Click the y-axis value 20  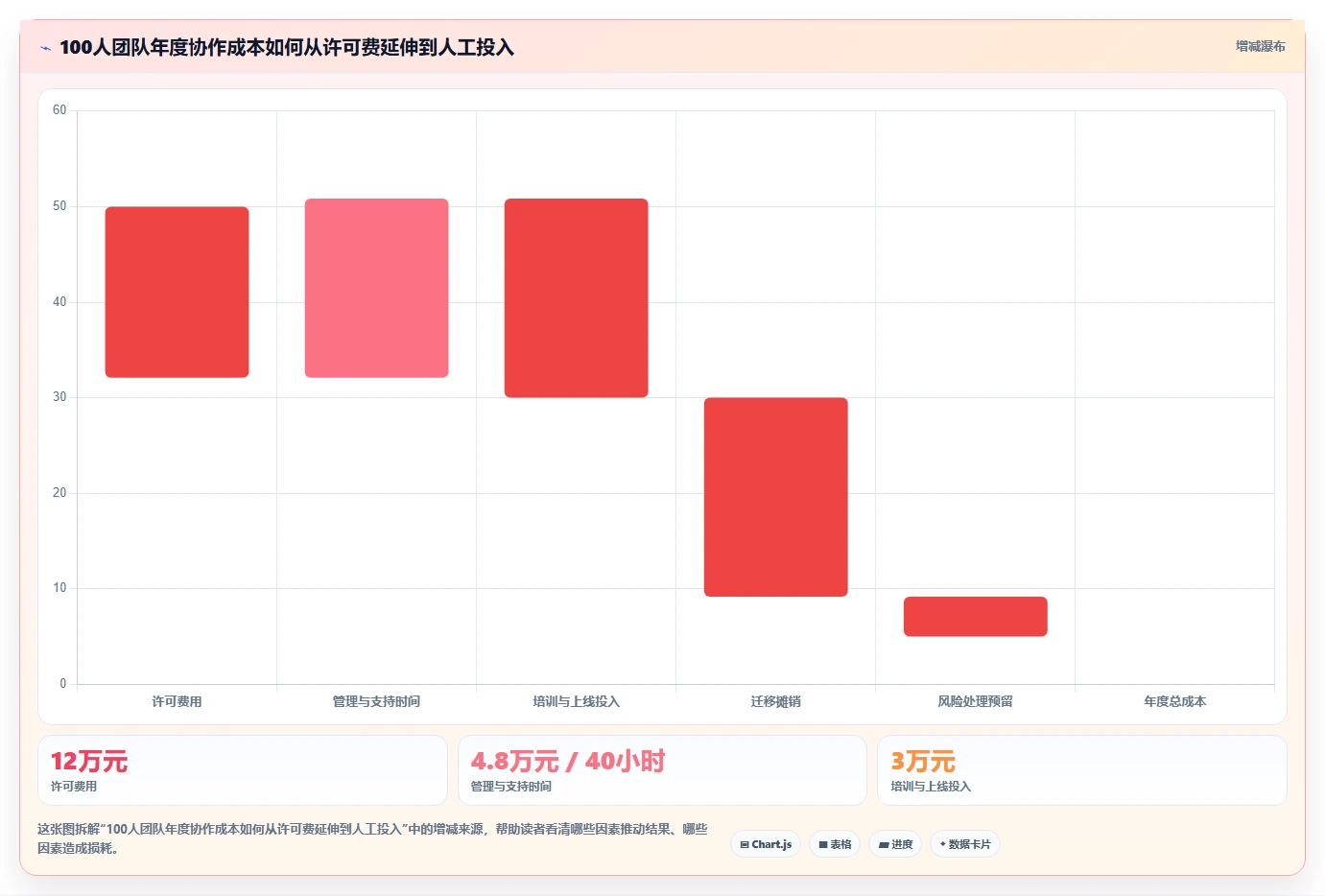(x=59, y=493)
